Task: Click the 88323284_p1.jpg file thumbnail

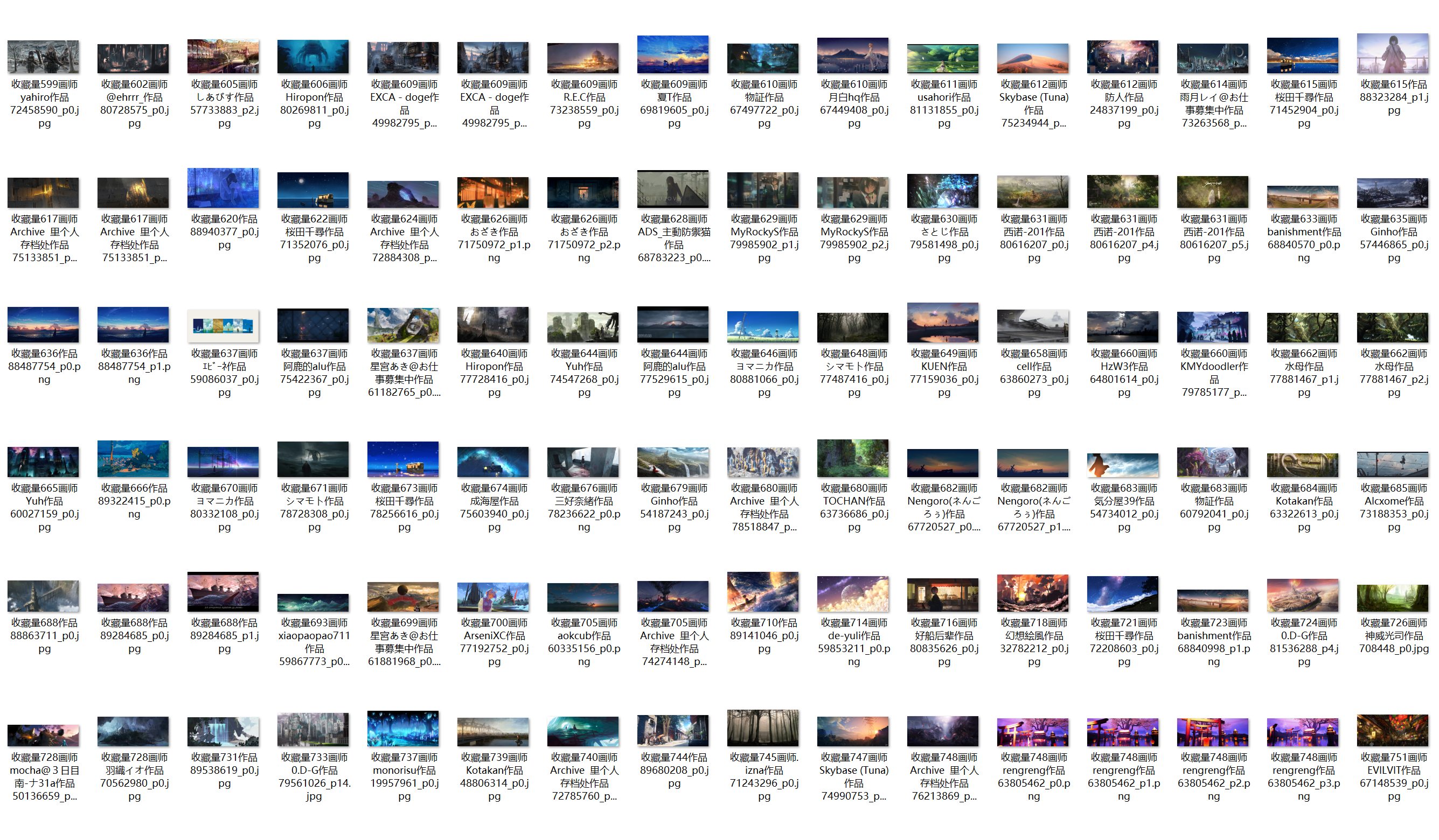Action: 1392,53
